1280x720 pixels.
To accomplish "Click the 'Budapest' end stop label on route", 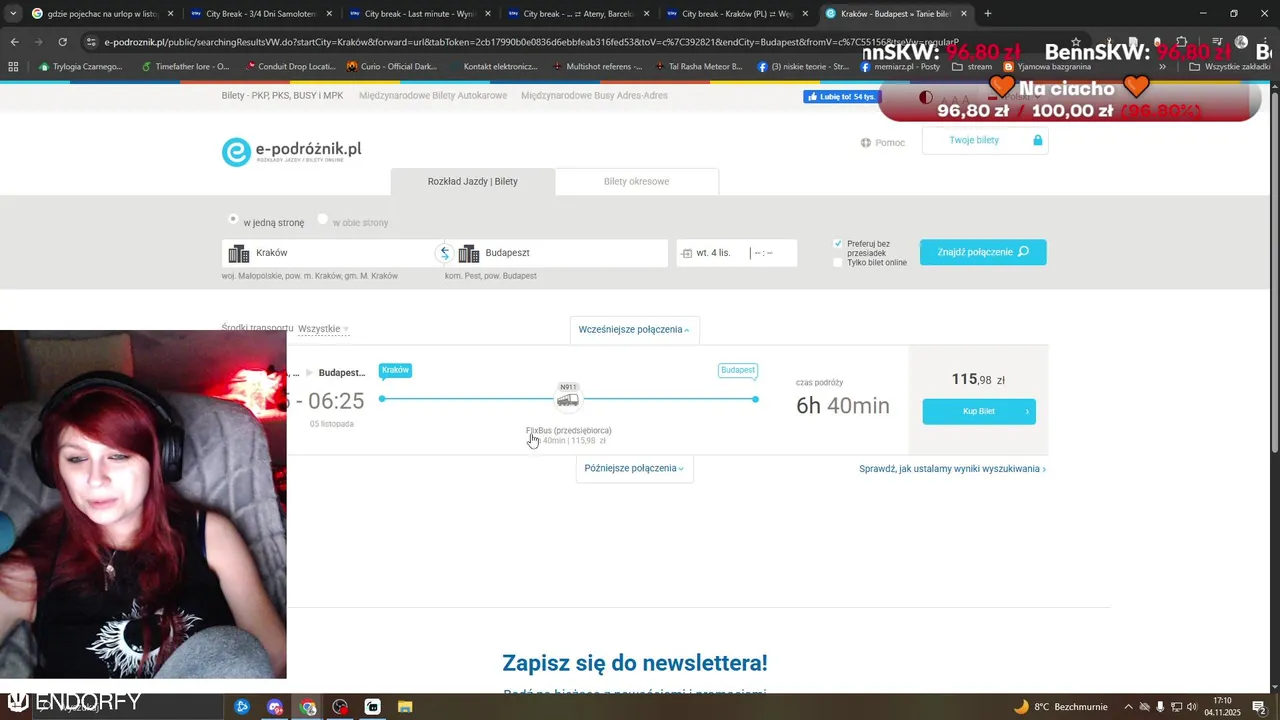I will point(738,370).
